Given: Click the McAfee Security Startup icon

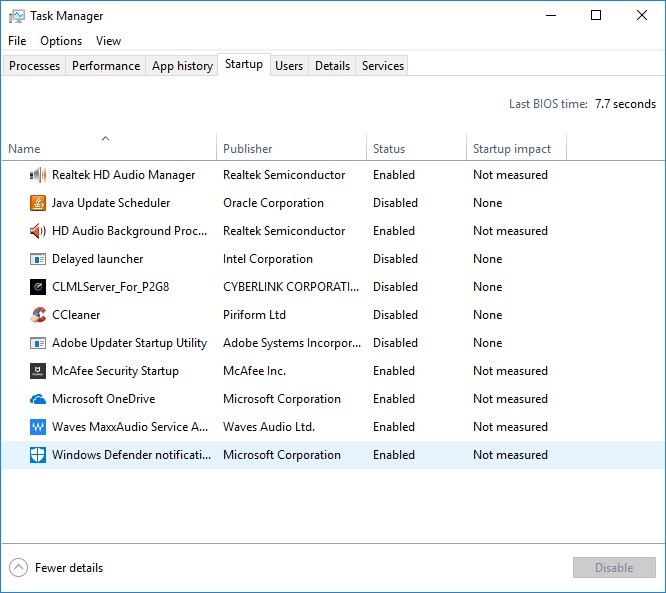Looking at the screenshot, I should pos(38,371).
